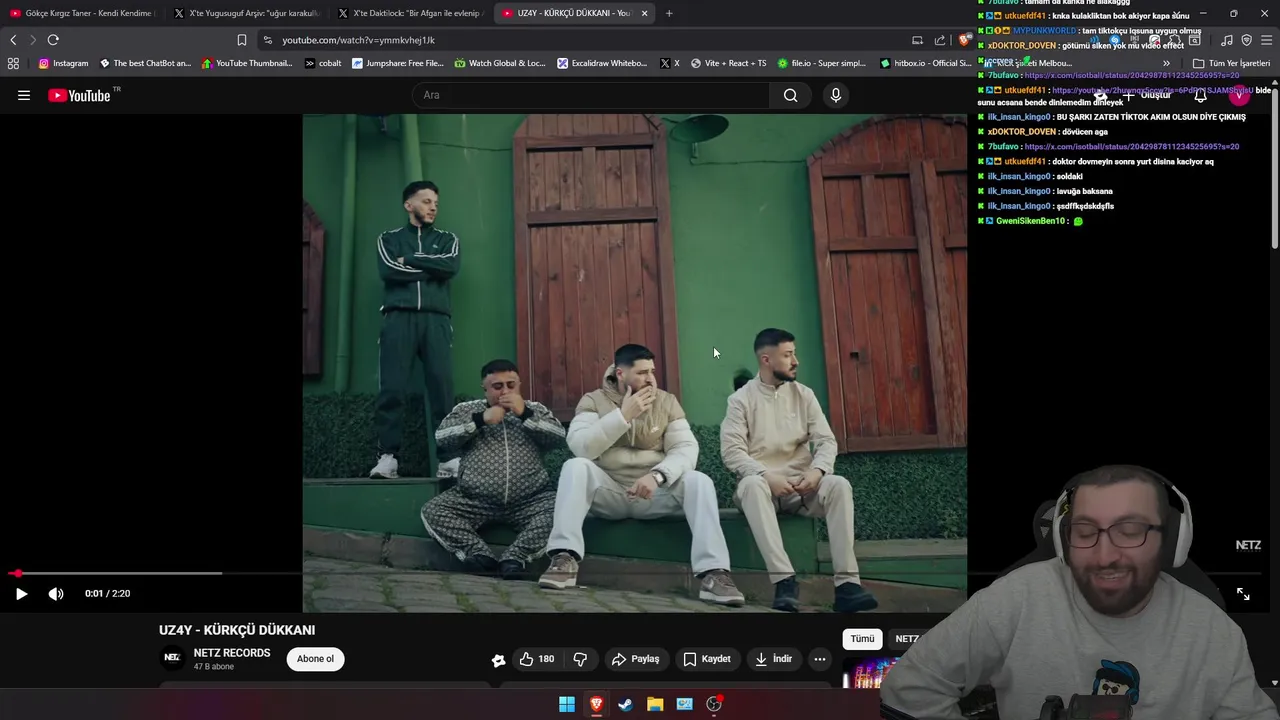Download the video with İndir button
Image resolution: width=1280 pixels, height=720 pixels.
[x=773, y=659]
